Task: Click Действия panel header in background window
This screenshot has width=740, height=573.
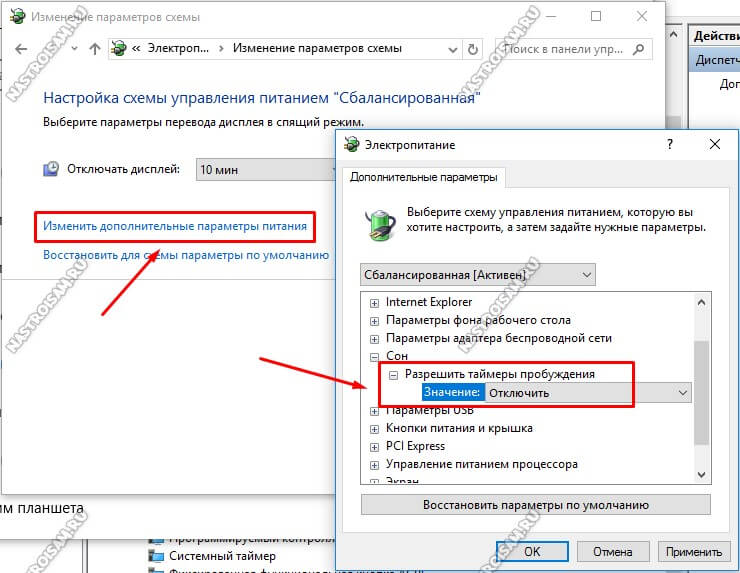Action: [x=716, y=36]
